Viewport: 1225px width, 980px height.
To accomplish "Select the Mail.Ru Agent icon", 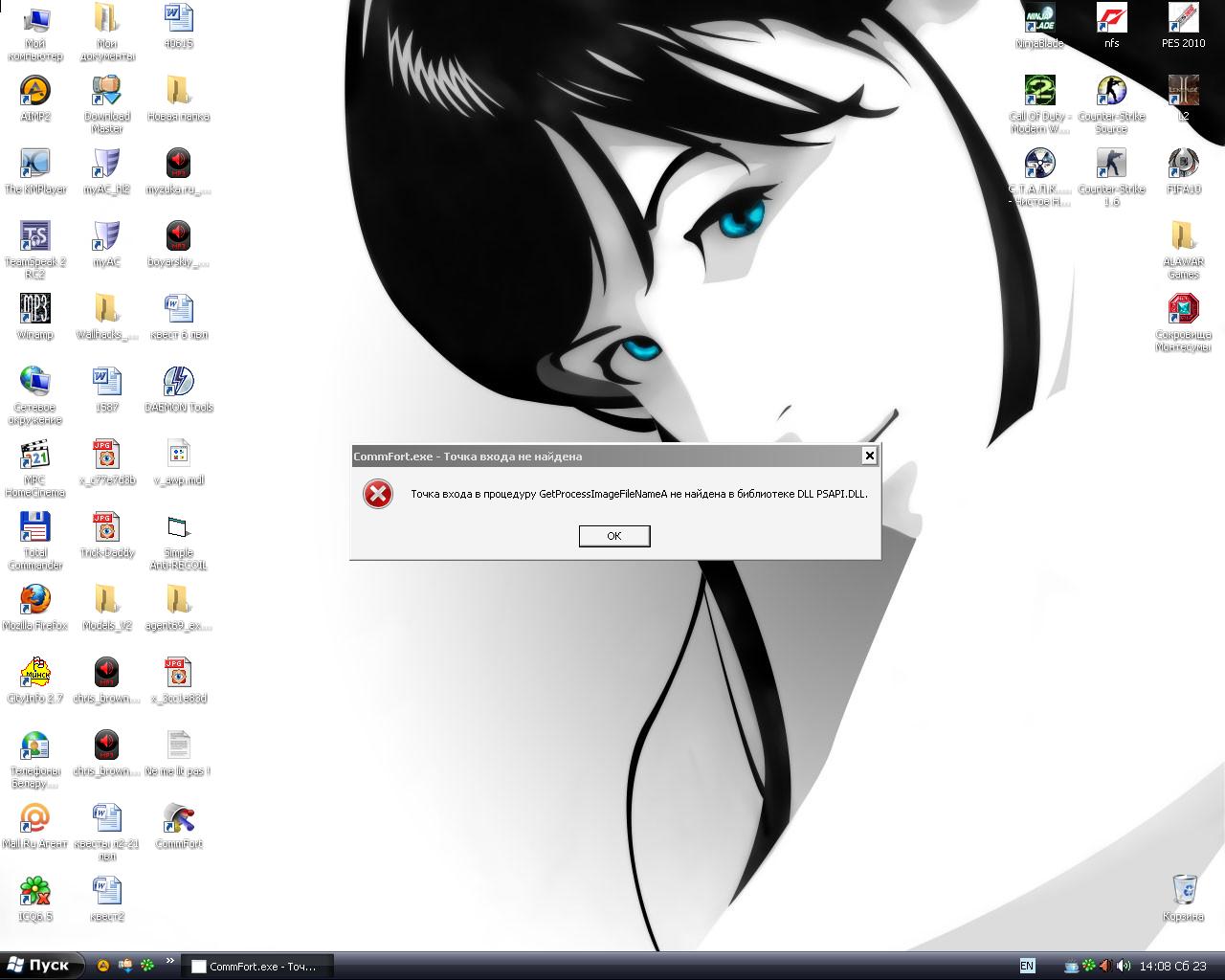I will point(35,819).
